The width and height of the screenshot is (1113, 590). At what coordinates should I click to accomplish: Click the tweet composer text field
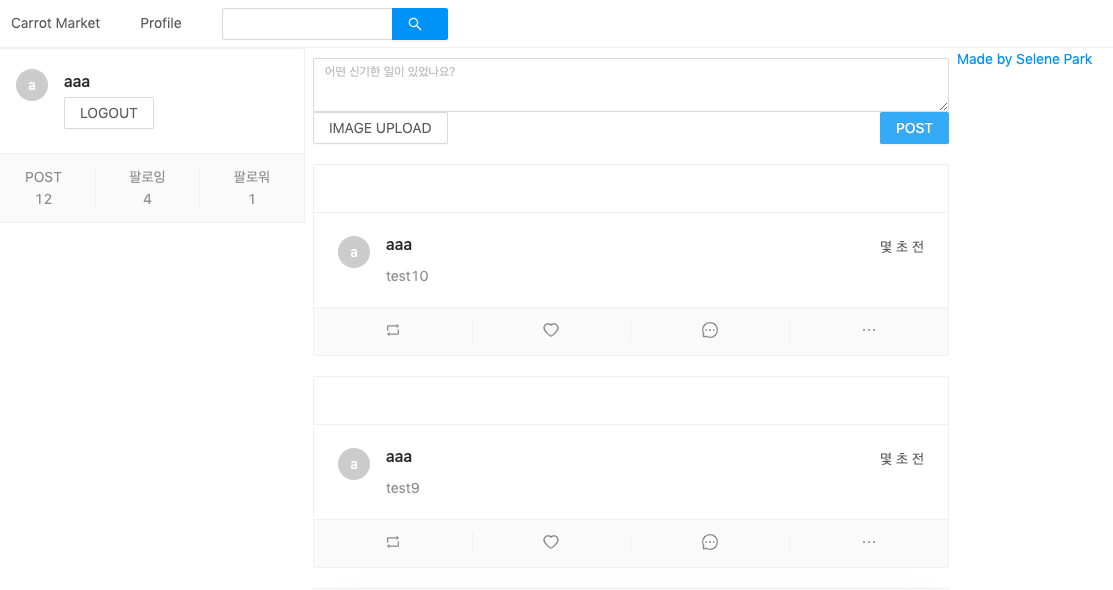628,84
